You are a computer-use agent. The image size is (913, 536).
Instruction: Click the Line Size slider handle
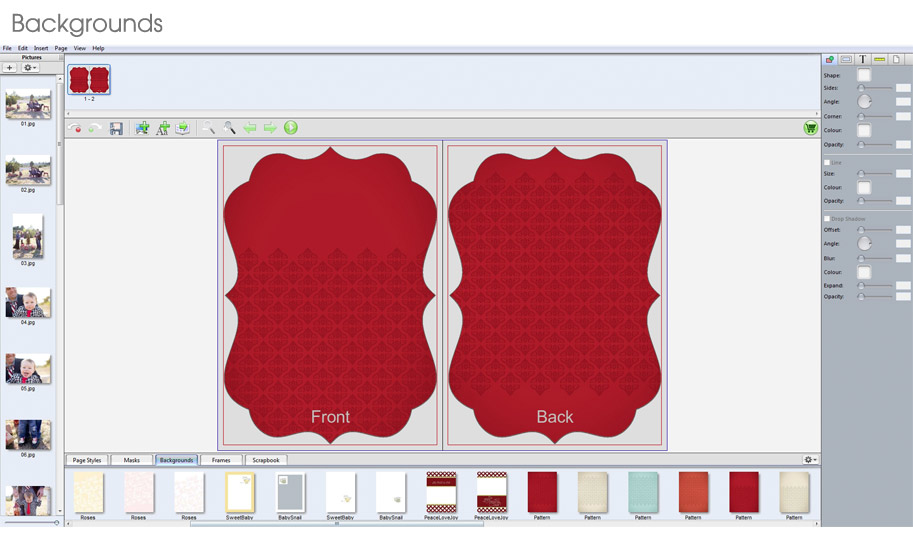click(x=861, y=173)
